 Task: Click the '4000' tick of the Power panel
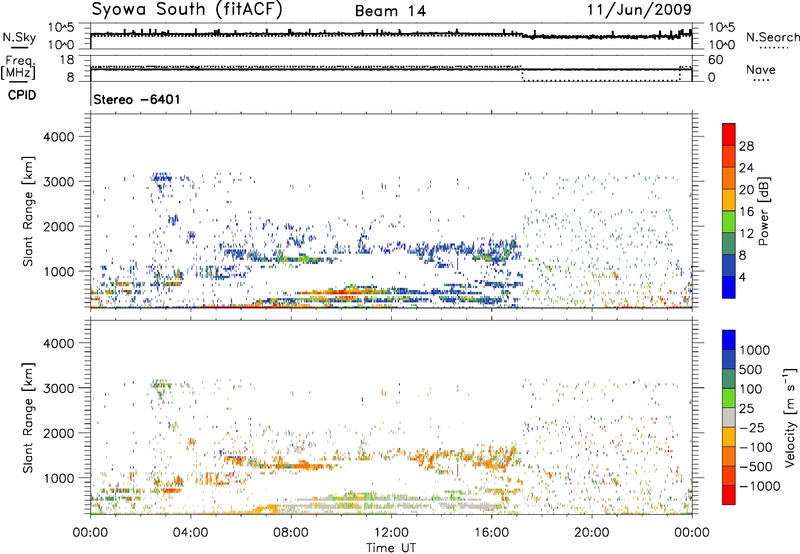click(x=58, y=137)
